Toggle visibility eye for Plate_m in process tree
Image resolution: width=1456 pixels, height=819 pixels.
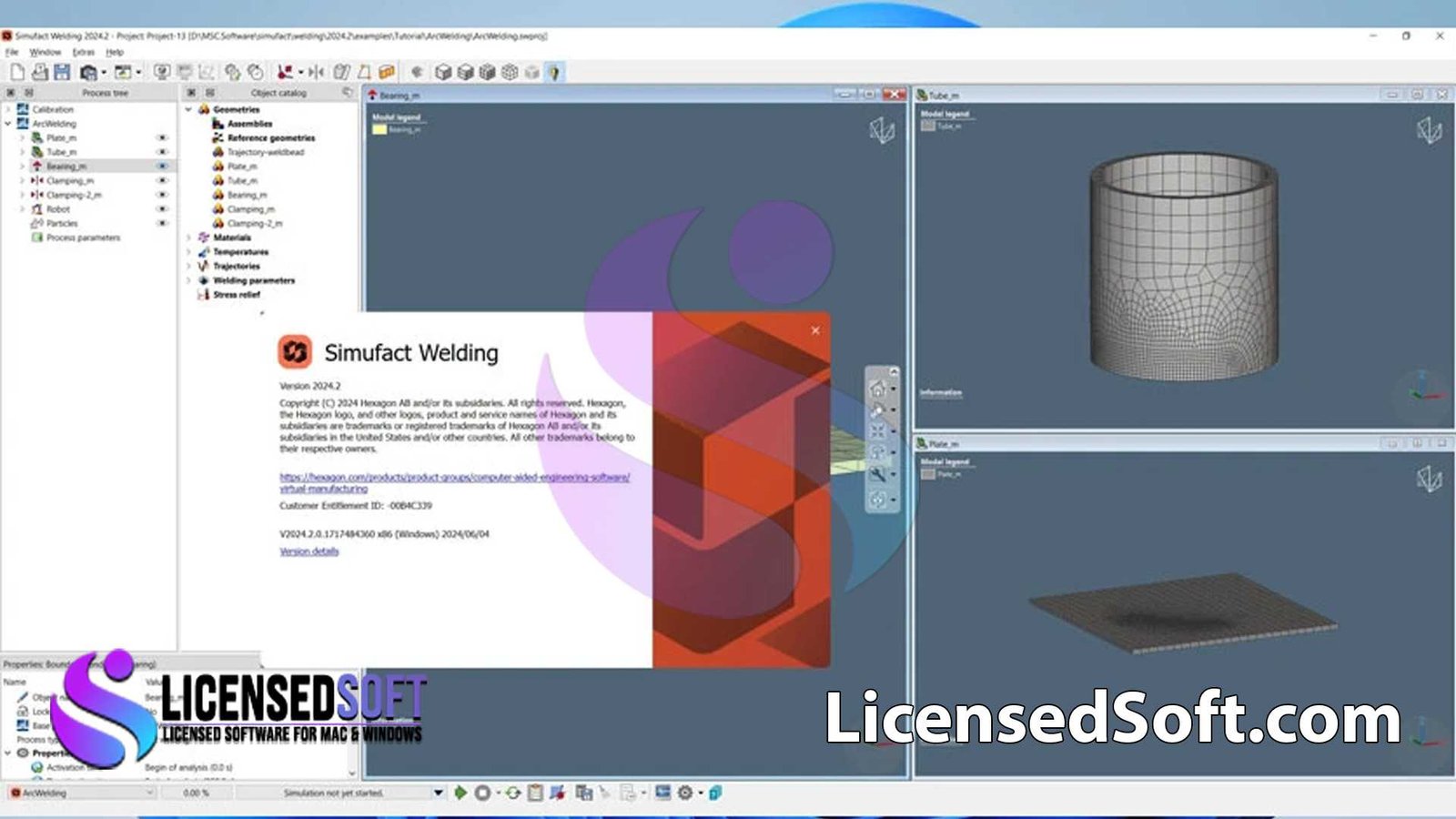tap(162, 138)
